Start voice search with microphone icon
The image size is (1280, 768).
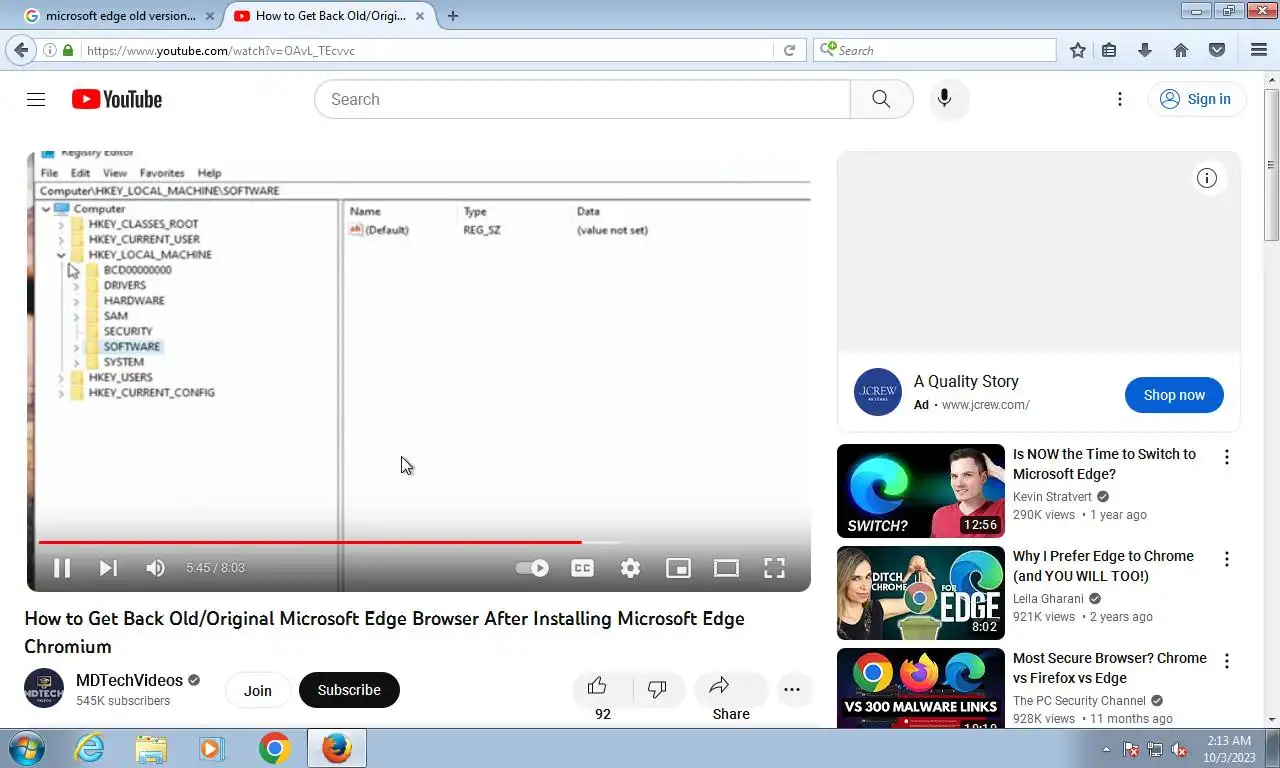(944, 99)
